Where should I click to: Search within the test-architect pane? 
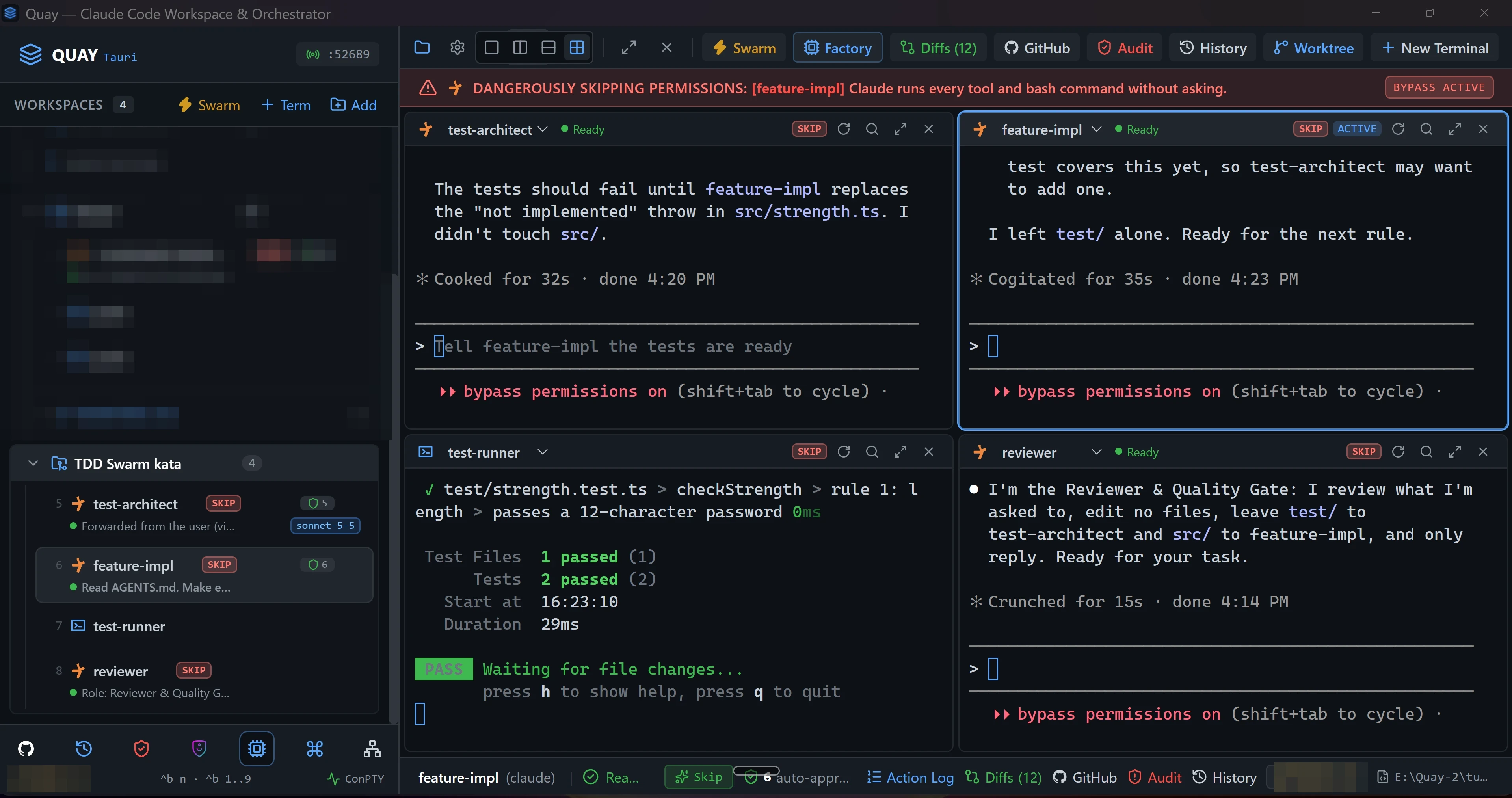click(x=872, y=129)
